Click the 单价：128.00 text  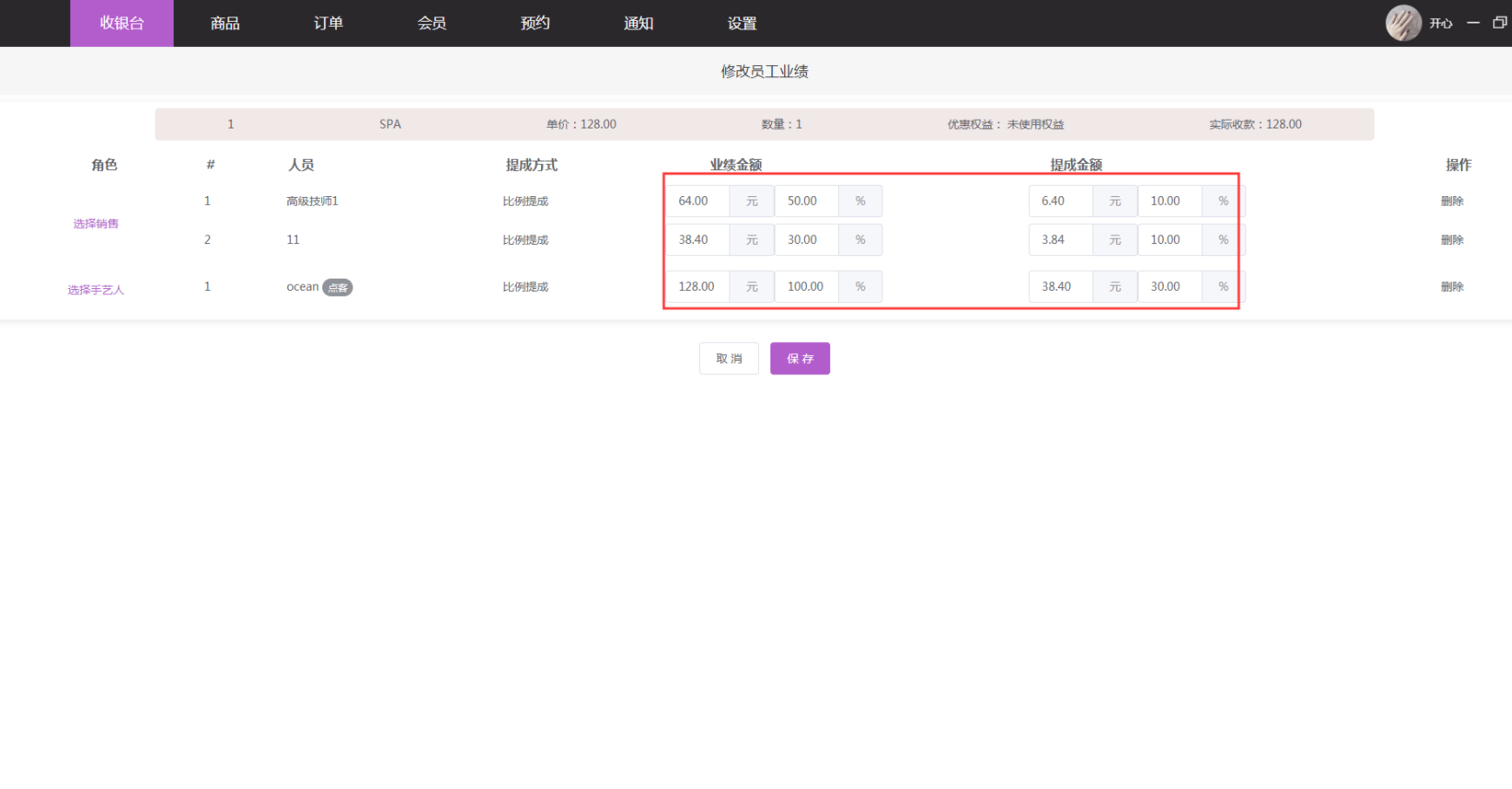tap(581, 124)
